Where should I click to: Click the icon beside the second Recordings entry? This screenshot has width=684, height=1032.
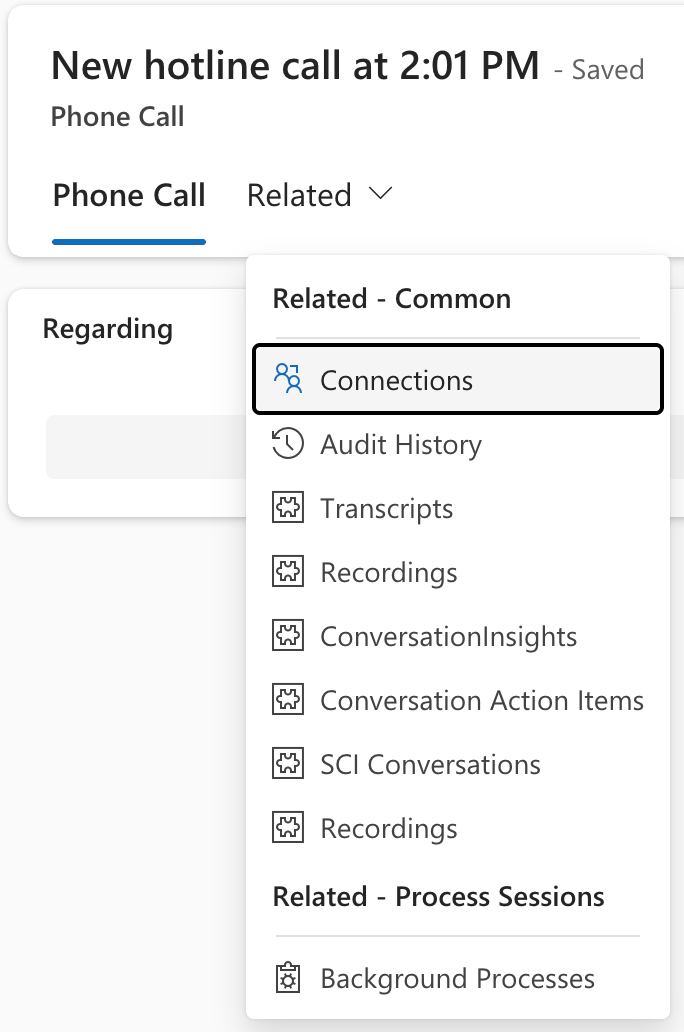288,828
